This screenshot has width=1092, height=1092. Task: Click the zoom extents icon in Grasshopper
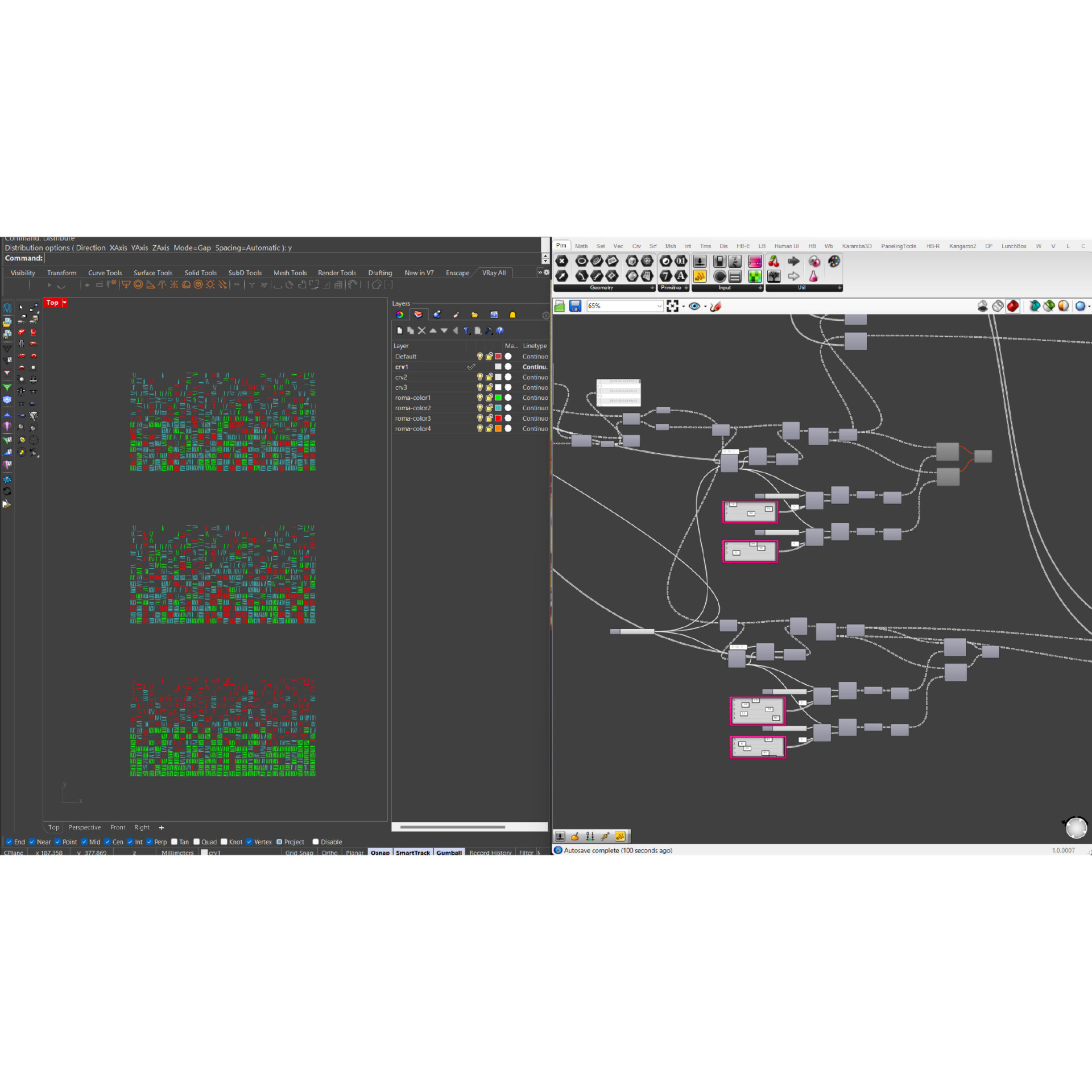click(673, 306)
